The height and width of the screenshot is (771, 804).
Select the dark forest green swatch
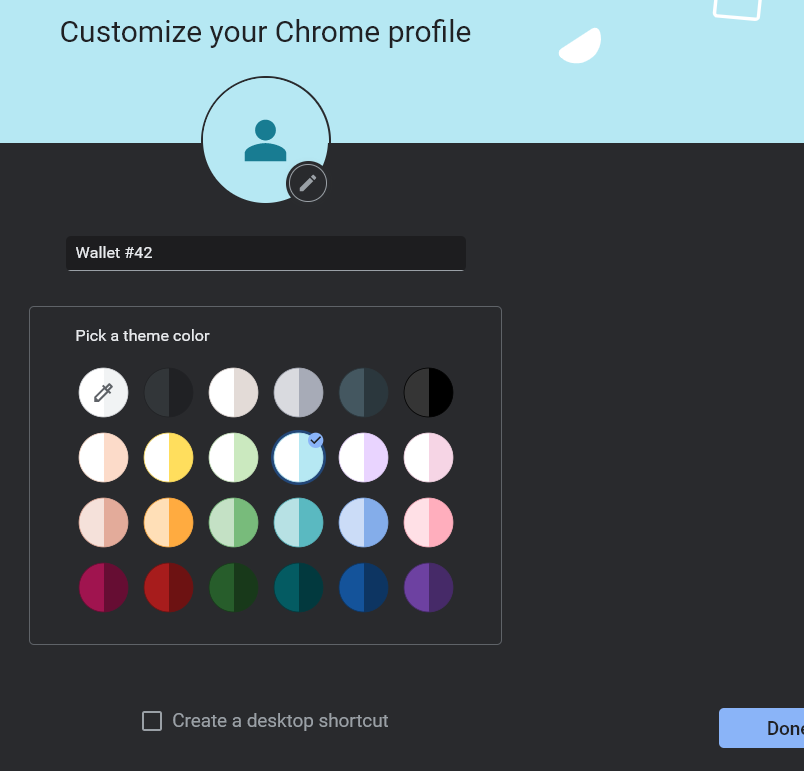point(233,587)
